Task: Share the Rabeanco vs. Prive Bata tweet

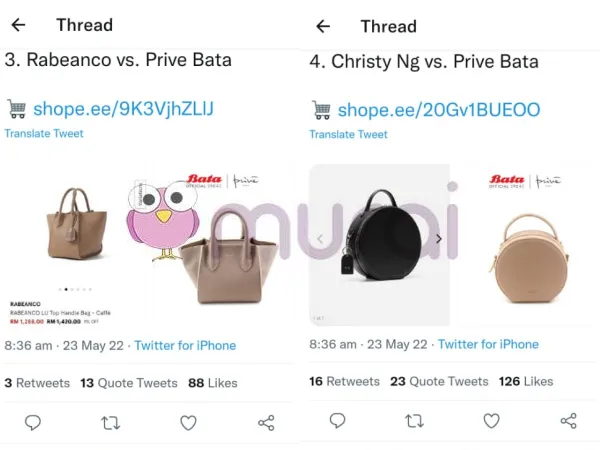Action: point(266,423)
